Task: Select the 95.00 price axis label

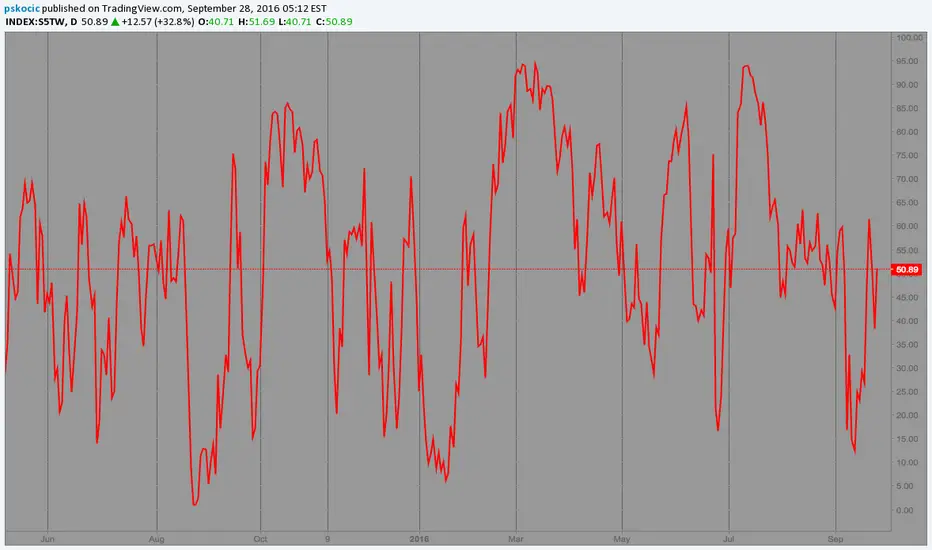Action: tap(907, 61)
